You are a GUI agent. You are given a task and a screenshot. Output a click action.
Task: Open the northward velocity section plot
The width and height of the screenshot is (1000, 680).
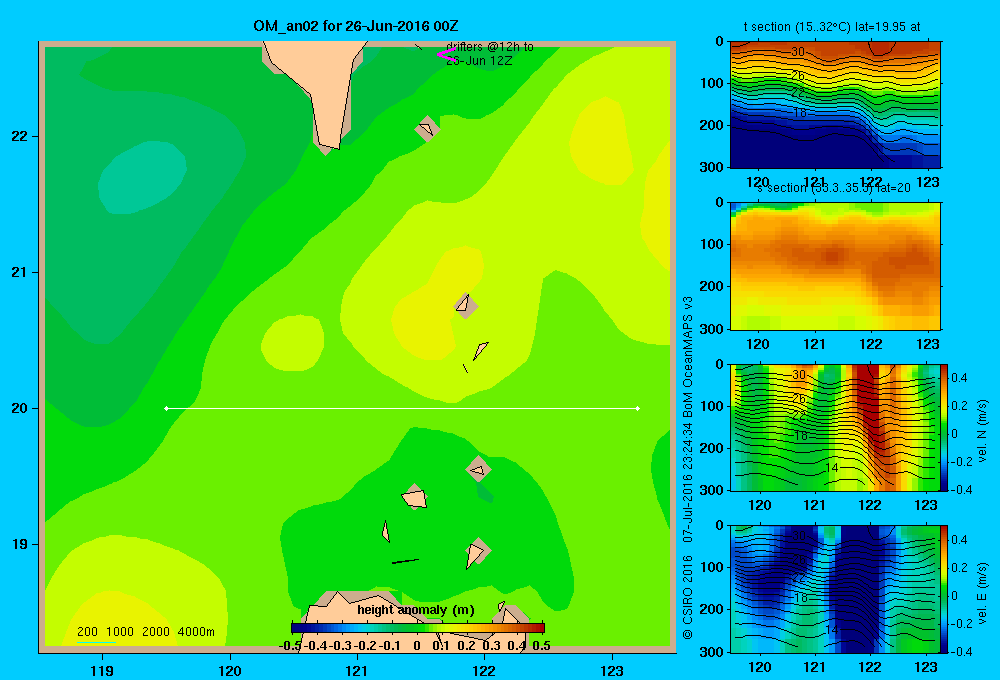point(835,427)
